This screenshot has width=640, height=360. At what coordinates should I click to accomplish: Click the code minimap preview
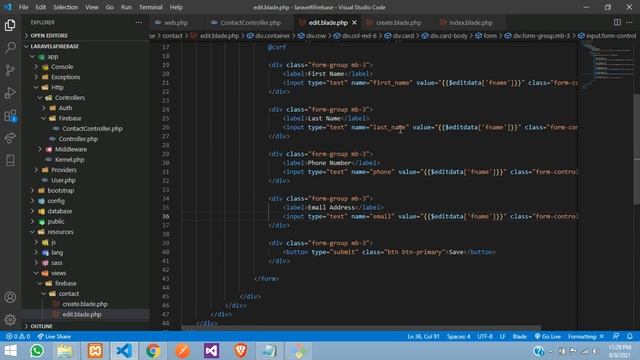point(606,65)
